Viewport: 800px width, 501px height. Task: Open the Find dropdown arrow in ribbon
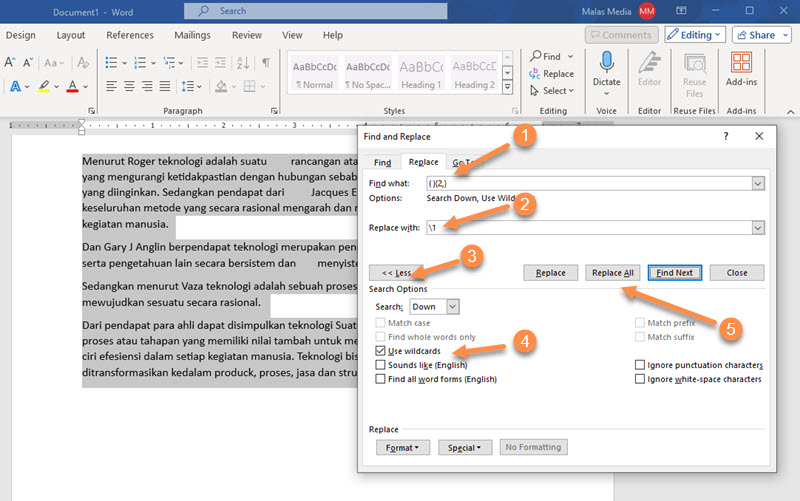pos(570,56)
